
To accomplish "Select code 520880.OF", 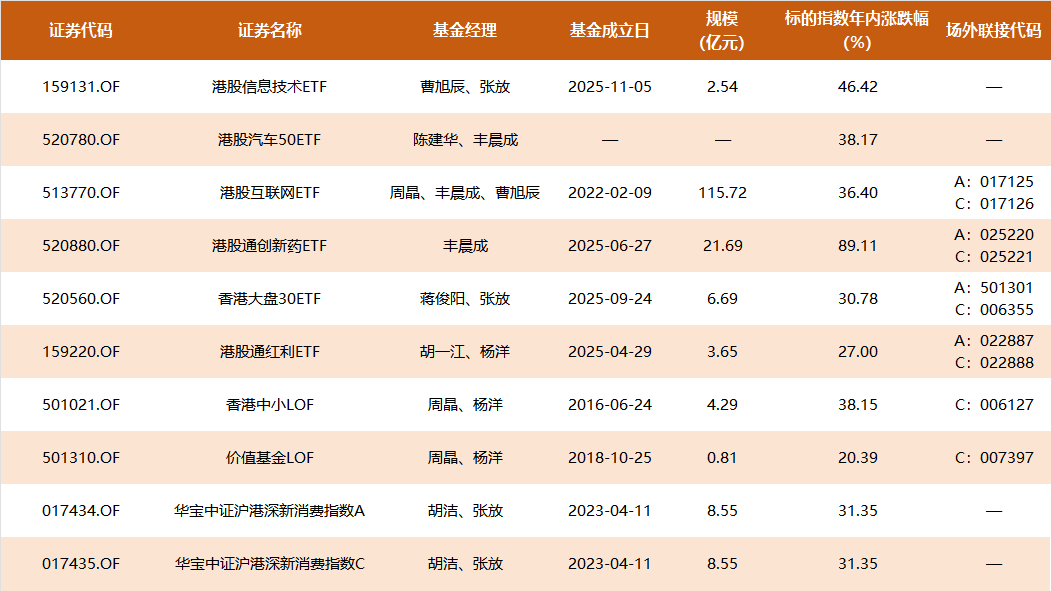I will click(x=81, y=246).
